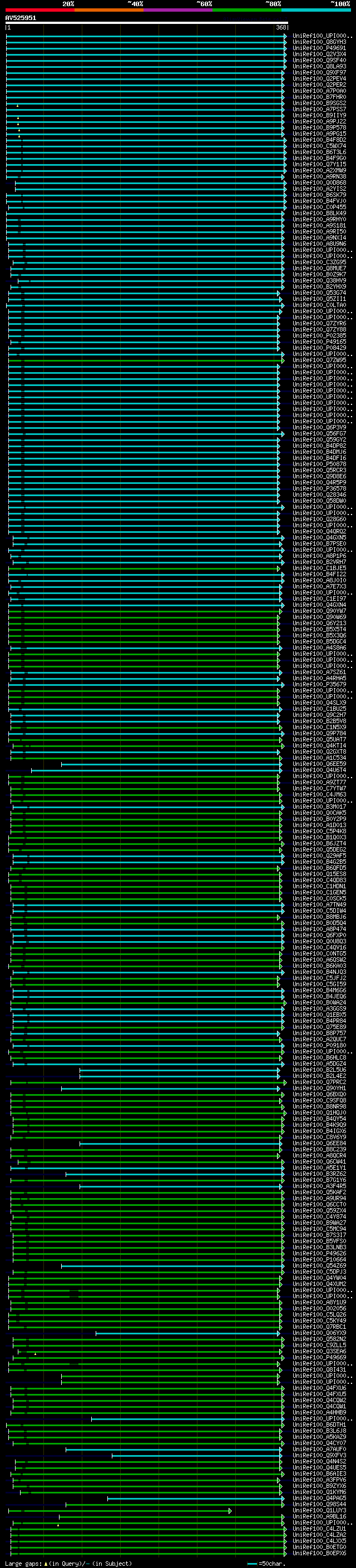Viewport: 356px width, 1568px height.
Task: Click the cyan 50char scale bar in legend
Action: pos(252,1564)
